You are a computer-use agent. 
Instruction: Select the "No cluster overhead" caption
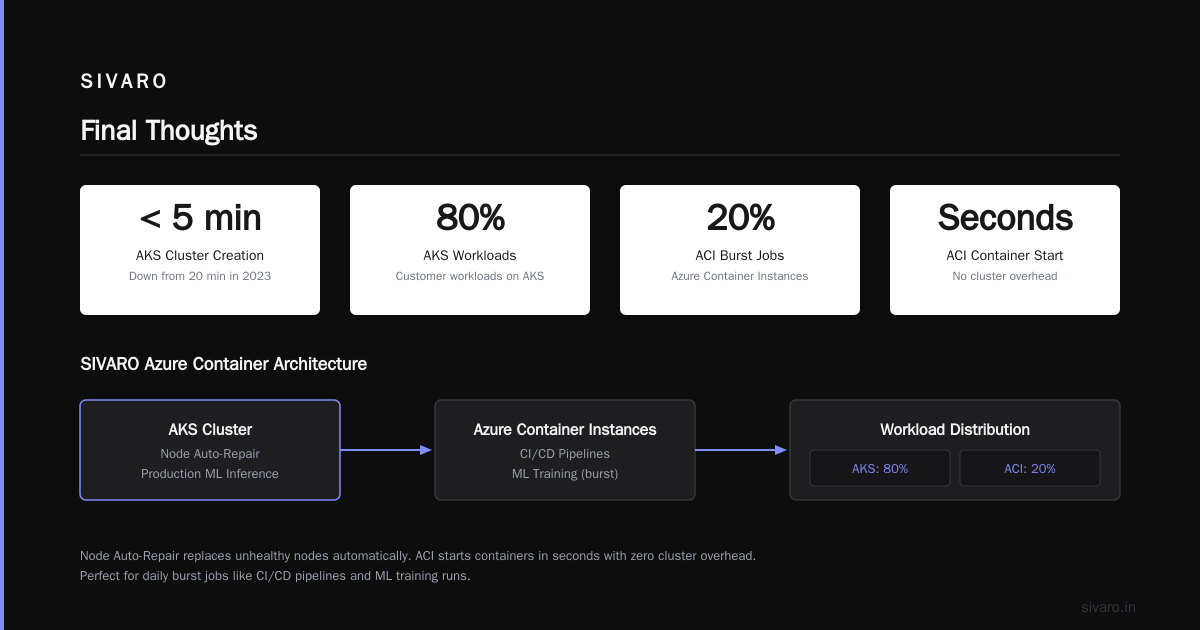coord(1005,276)
